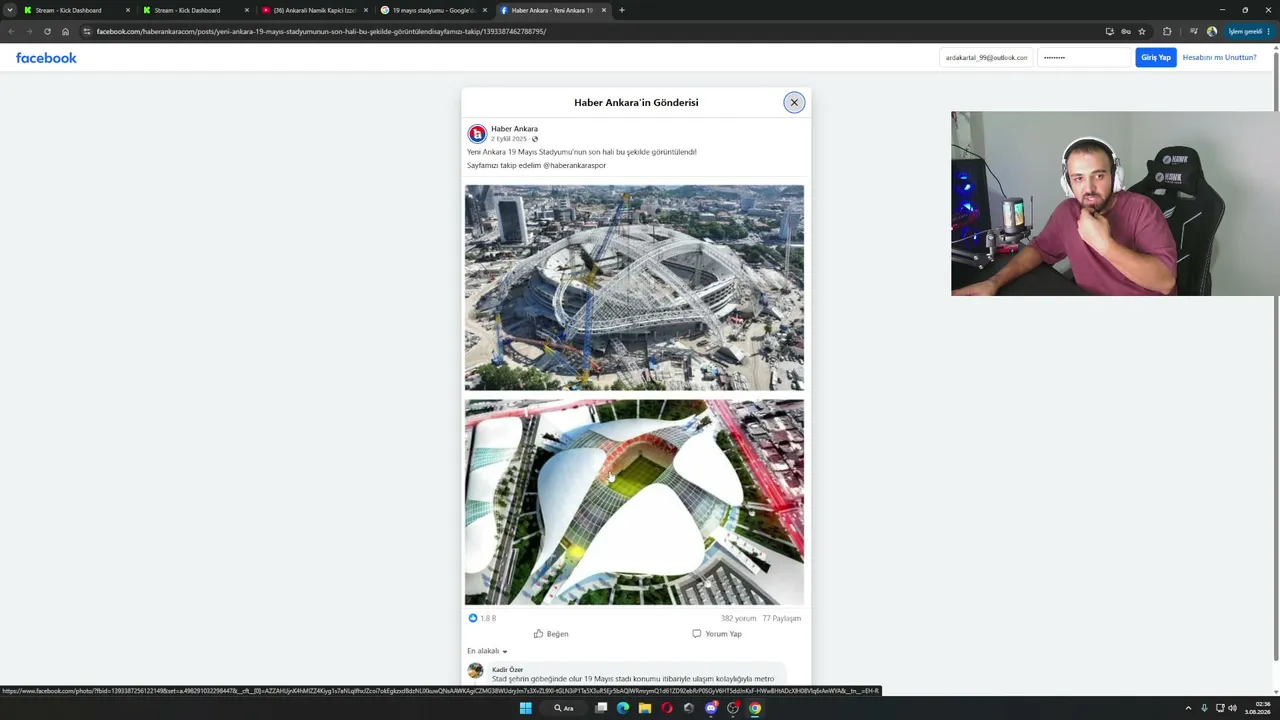Image resolution: width=1280 pixels, height=720 pixels.
Task: Expand the En alakalı comment sorting dropdown
Action: [x=487, y=651]
